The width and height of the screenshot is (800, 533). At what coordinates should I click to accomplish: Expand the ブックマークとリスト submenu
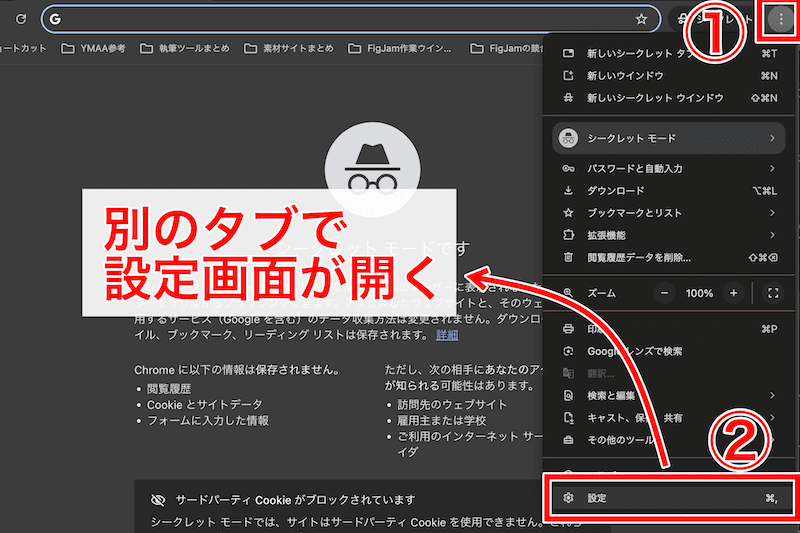[772, 213]
